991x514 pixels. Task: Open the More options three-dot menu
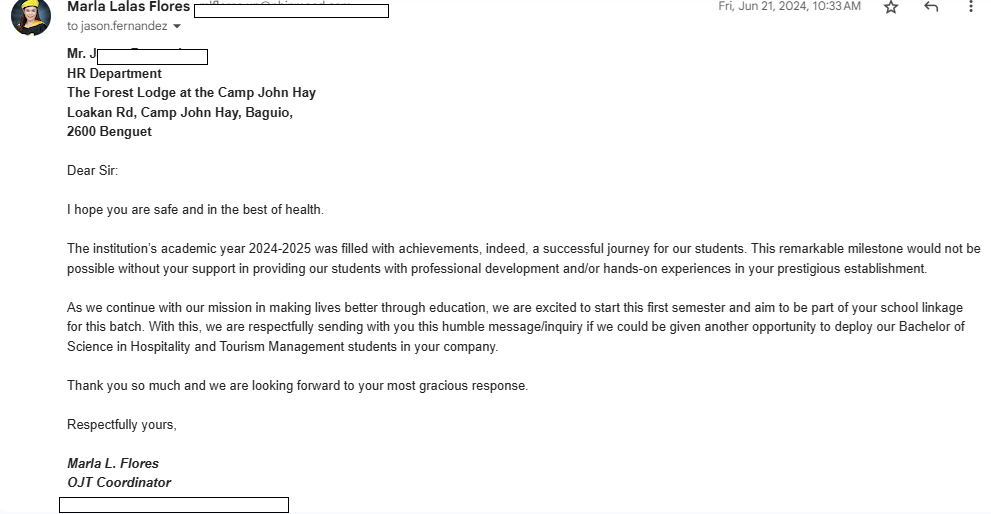coord(971,7)
